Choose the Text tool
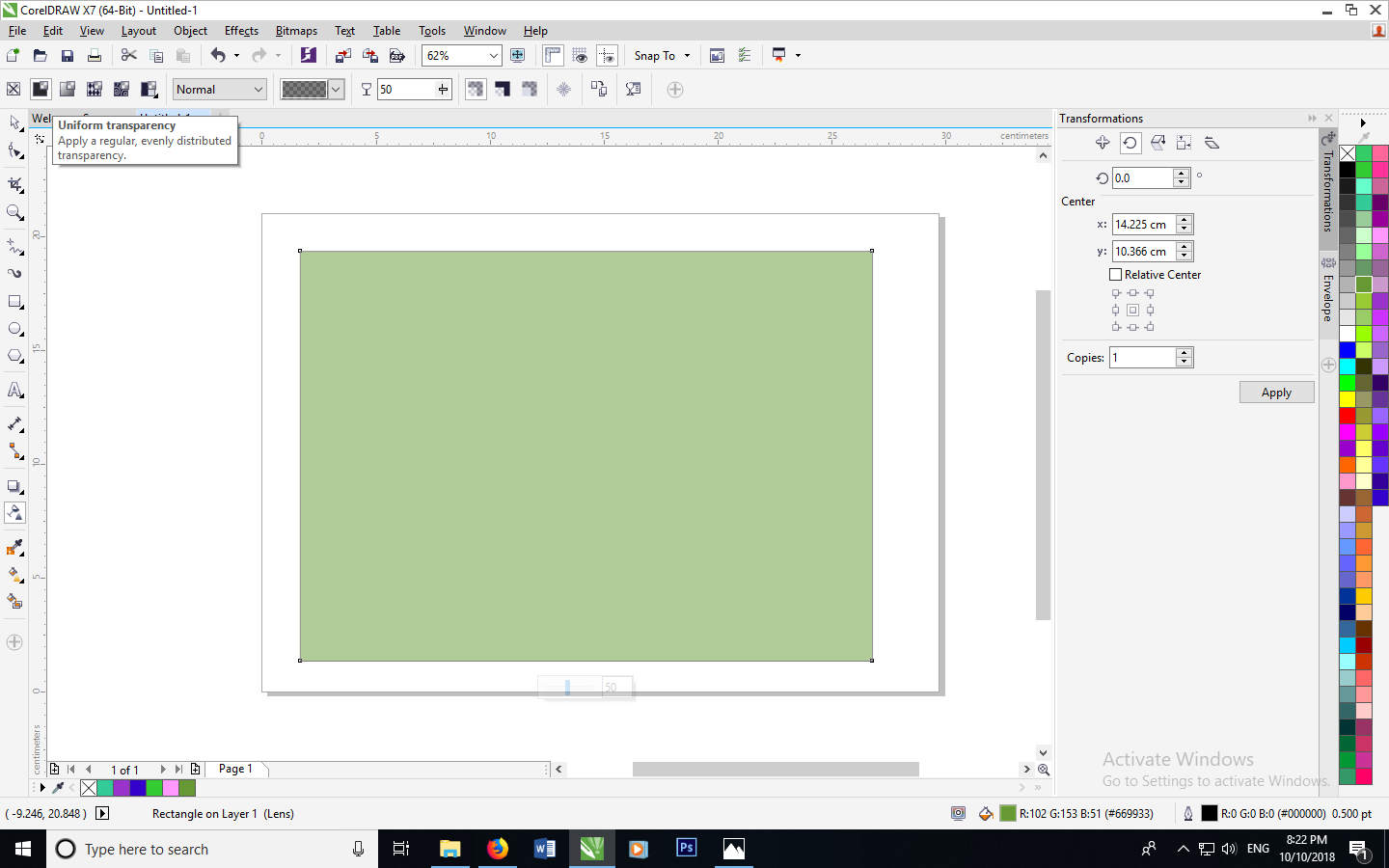Viewport: 1389px width, 868px height. 14,391
